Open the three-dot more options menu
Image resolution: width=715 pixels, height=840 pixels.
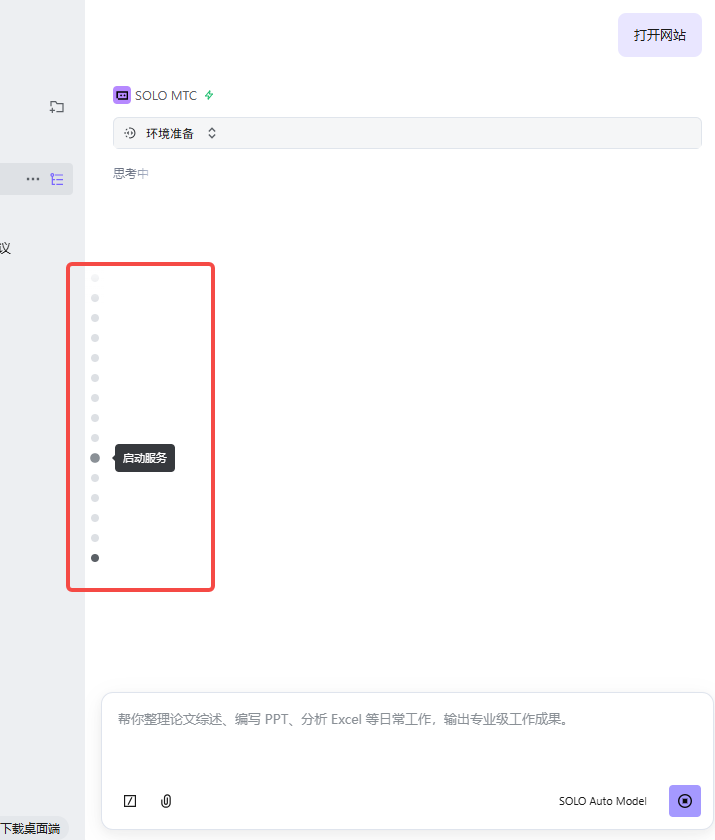point(33,179)
